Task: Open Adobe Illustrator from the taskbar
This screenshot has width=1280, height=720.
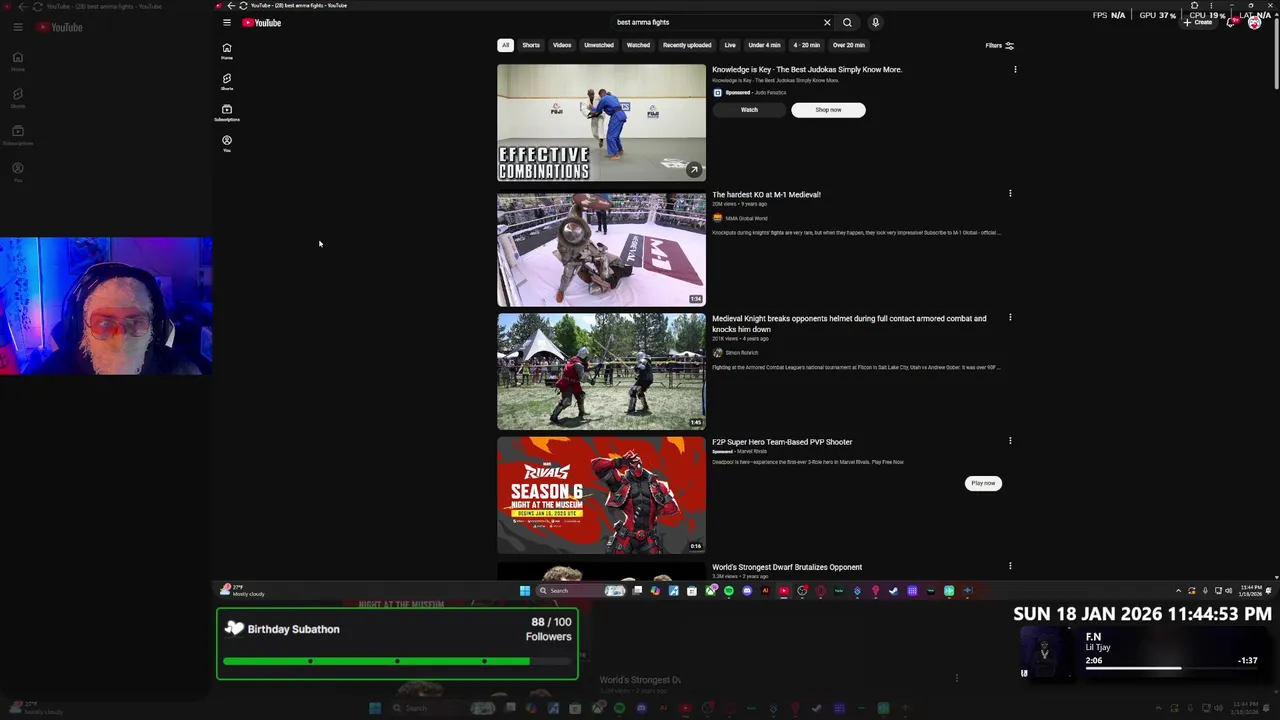Action: [x=766, y=591]
